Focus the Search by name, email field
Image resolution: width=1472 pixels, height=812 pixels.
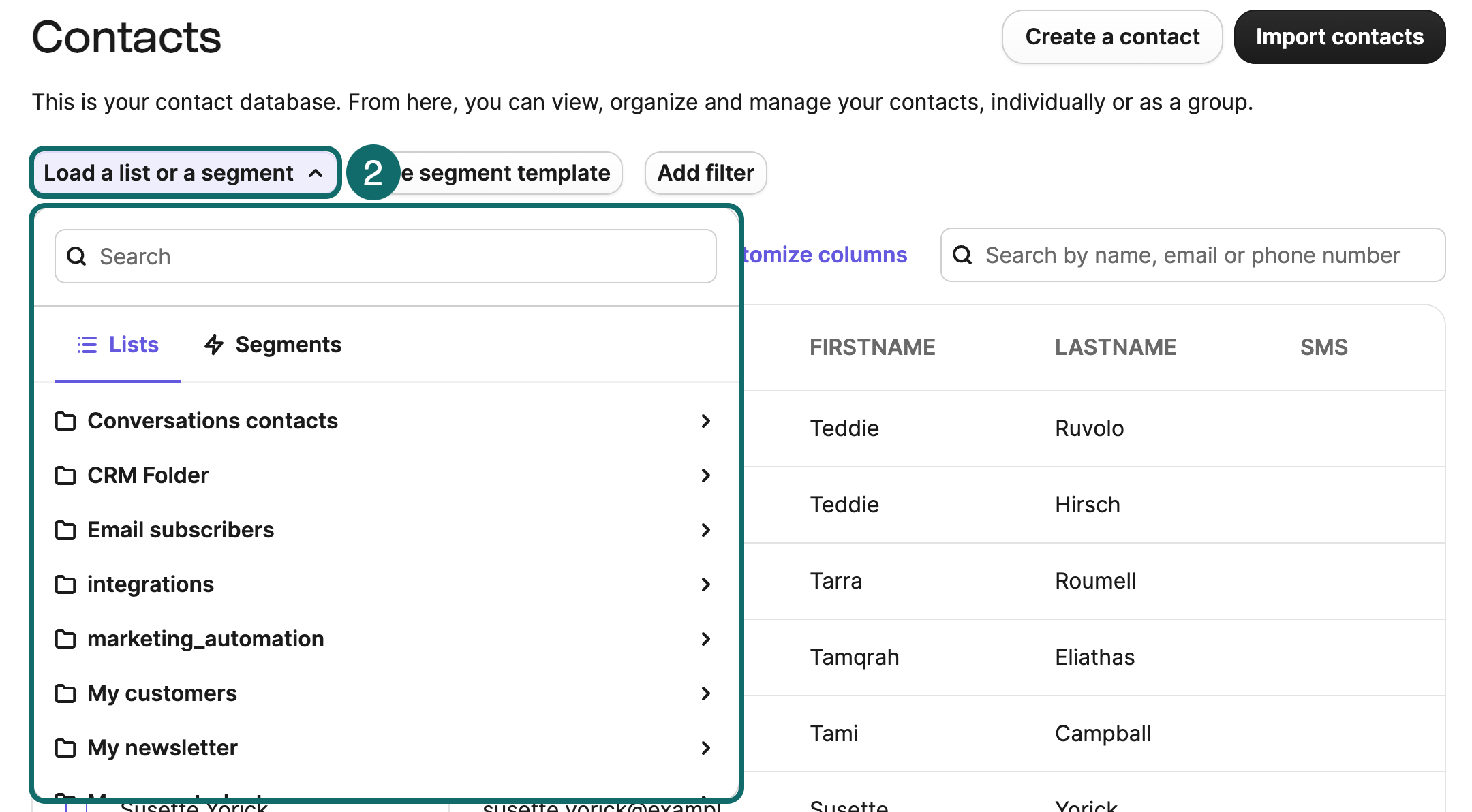point(1193,255)
